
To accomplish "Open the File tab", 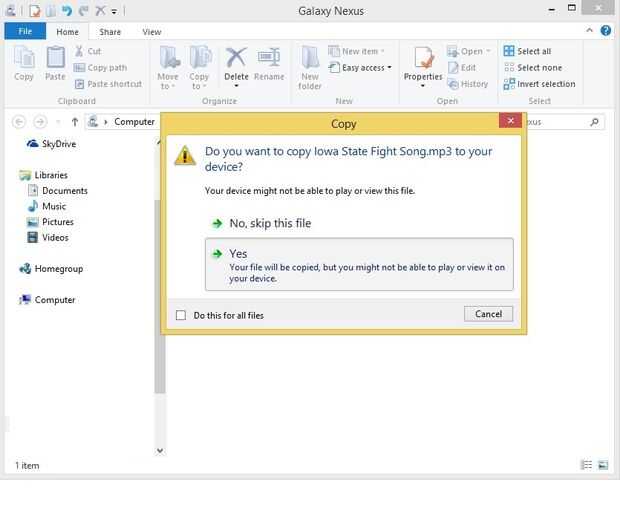I will coord(25,31).
